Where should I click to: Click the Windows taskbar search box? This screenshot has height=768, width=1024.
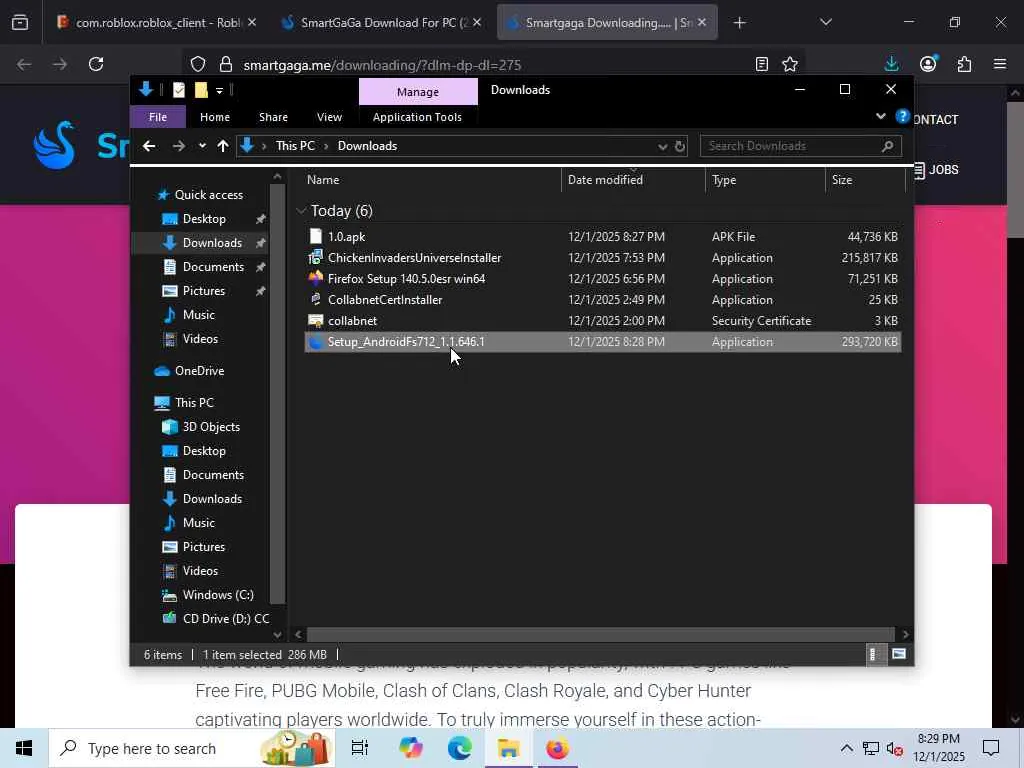[192, 748]
